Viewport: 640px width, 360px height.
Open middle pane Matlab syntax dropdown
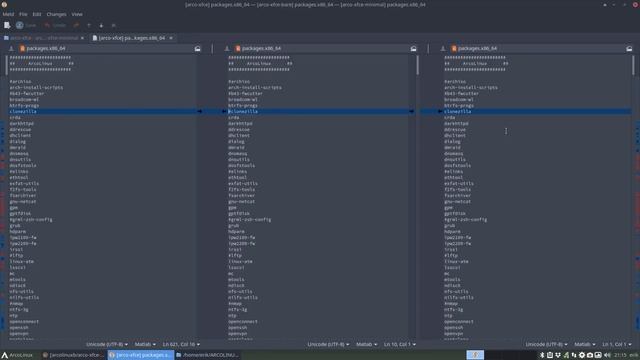point(367,344)
